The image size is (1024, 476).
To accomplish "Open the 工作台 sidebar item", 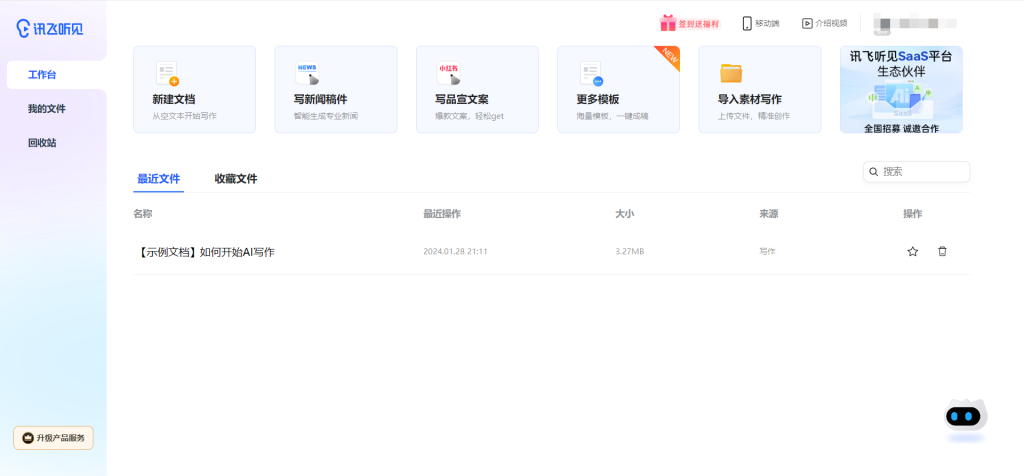I will pyautogui.click(x=56, y=74).
